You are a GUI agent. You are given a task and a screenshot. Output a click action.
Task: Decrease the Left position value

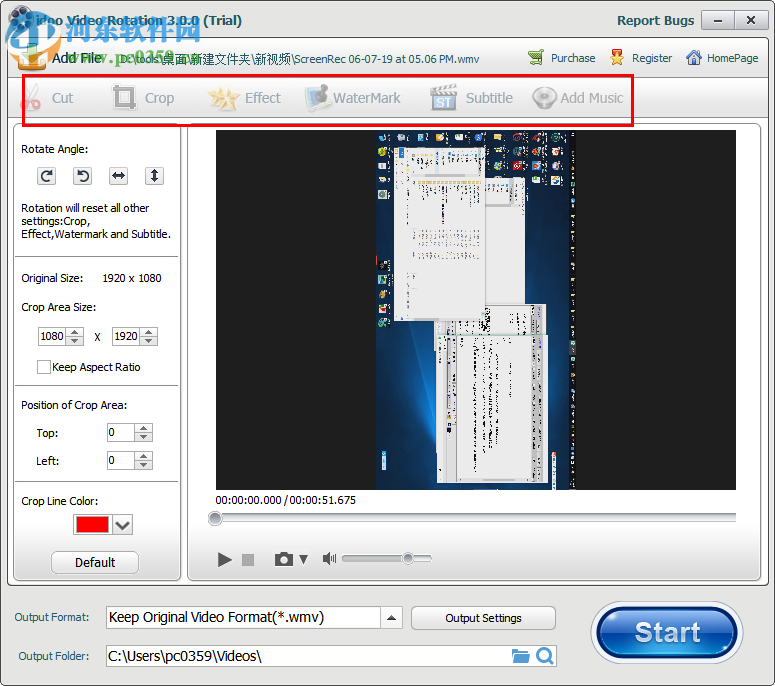(x=143, y=465)
